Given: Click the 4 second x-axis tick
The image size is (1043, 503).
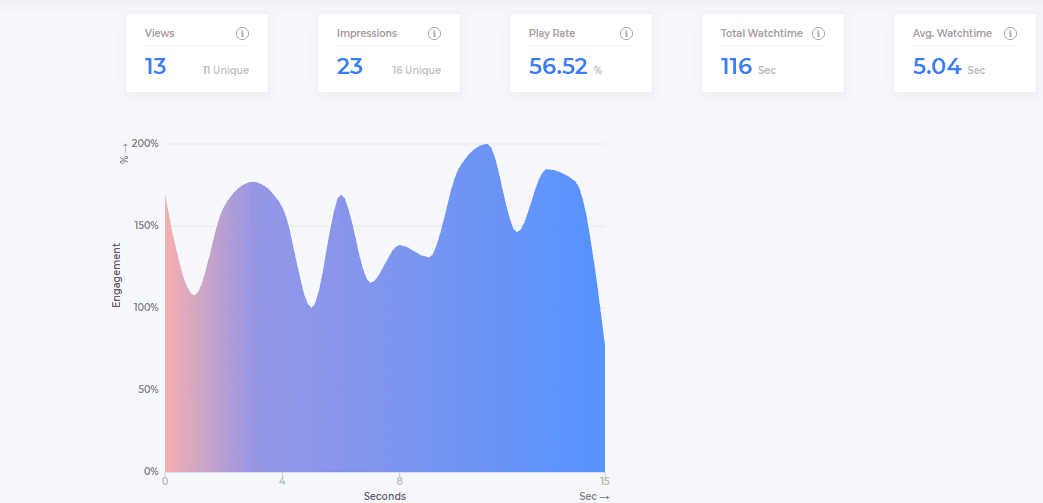Looking at the screenshot, I should point(282,480).
